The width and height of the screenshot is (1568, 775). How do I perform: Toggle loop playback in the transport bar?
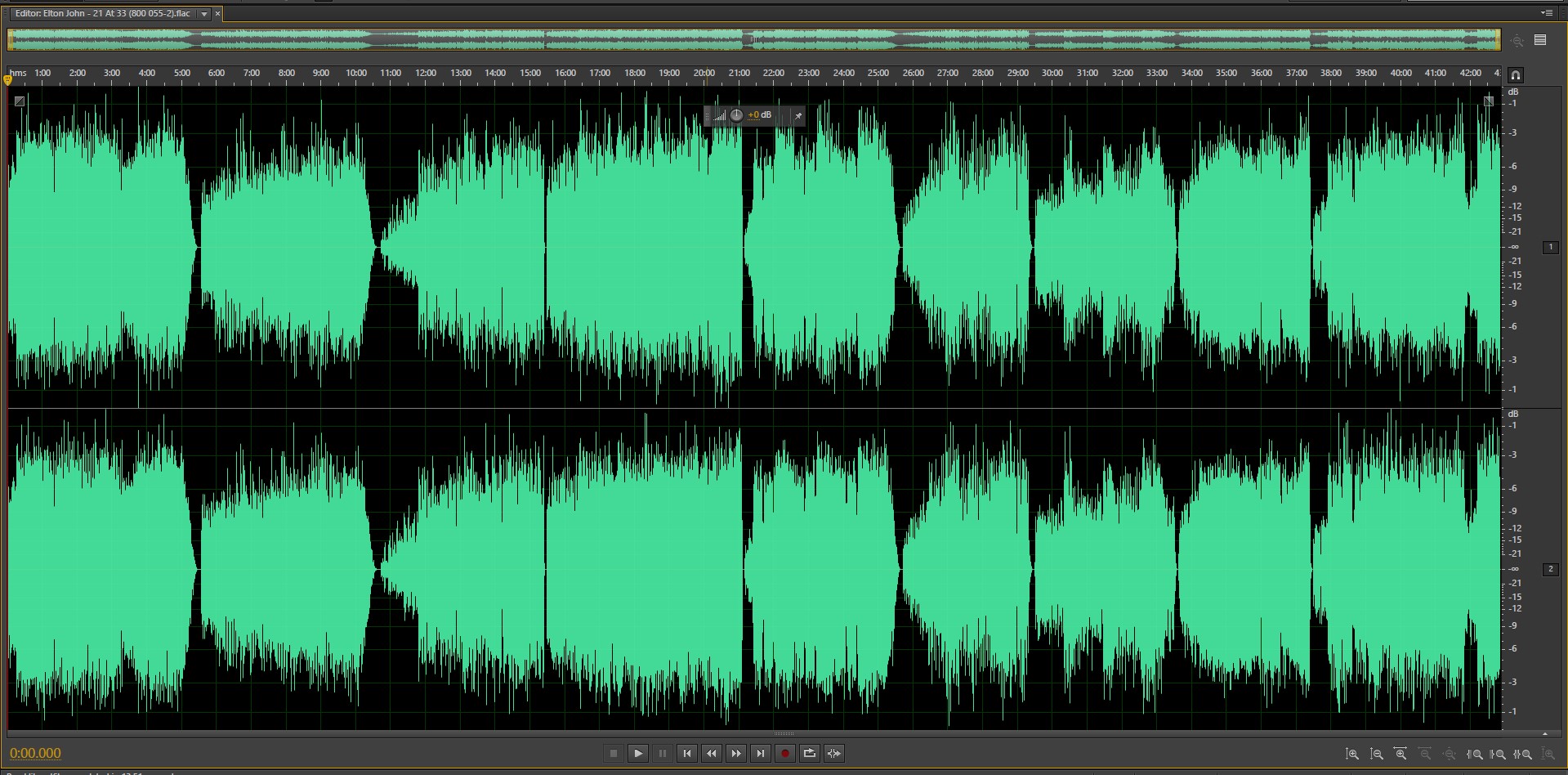click(810, 754)
